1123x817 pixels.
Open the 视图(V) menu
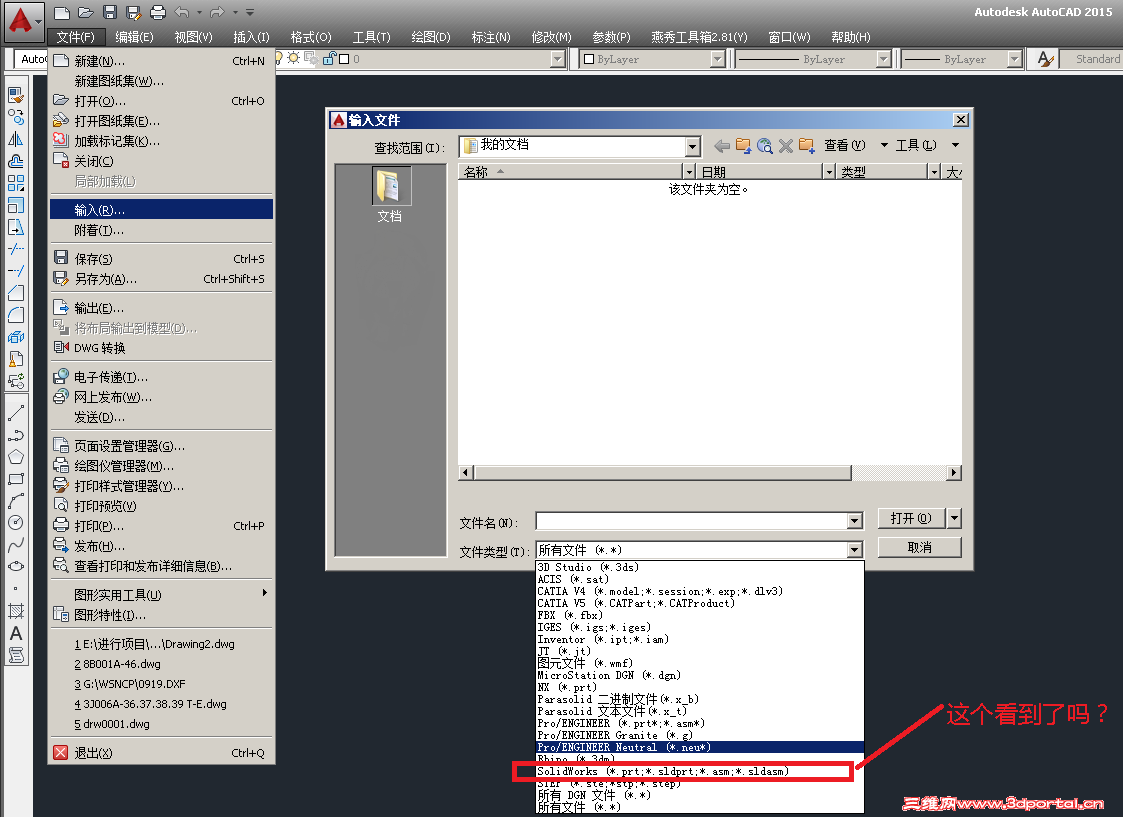(x=193, y=37)
